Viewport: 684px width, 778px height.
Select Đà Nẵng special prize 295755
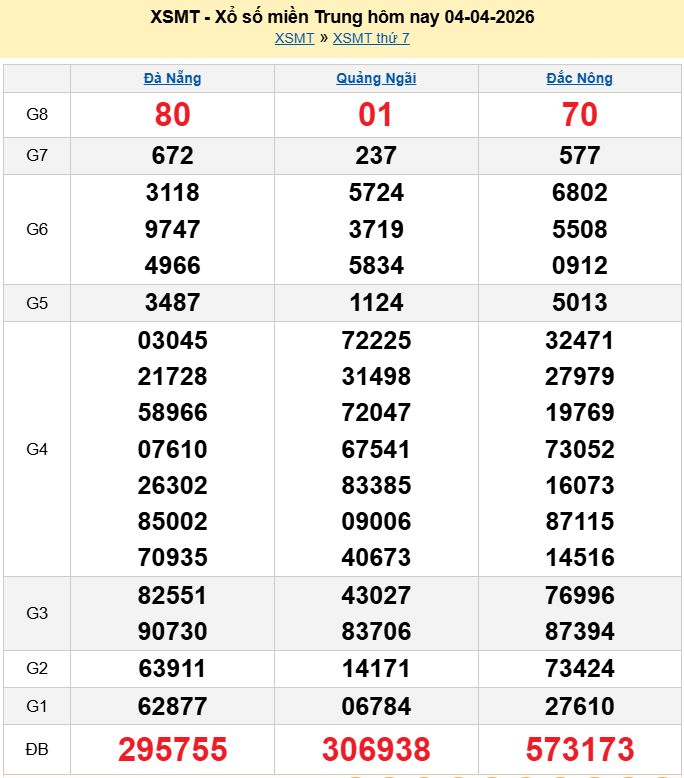click(x=172, y=749)
